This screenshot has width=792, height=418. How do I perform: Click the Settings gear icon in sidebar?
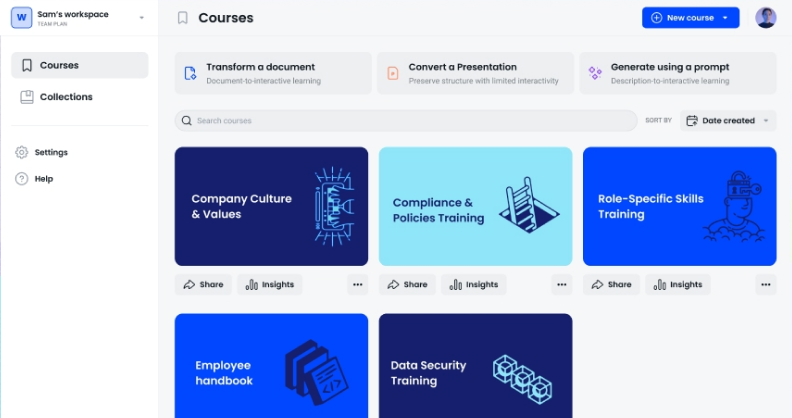[21, 152]
